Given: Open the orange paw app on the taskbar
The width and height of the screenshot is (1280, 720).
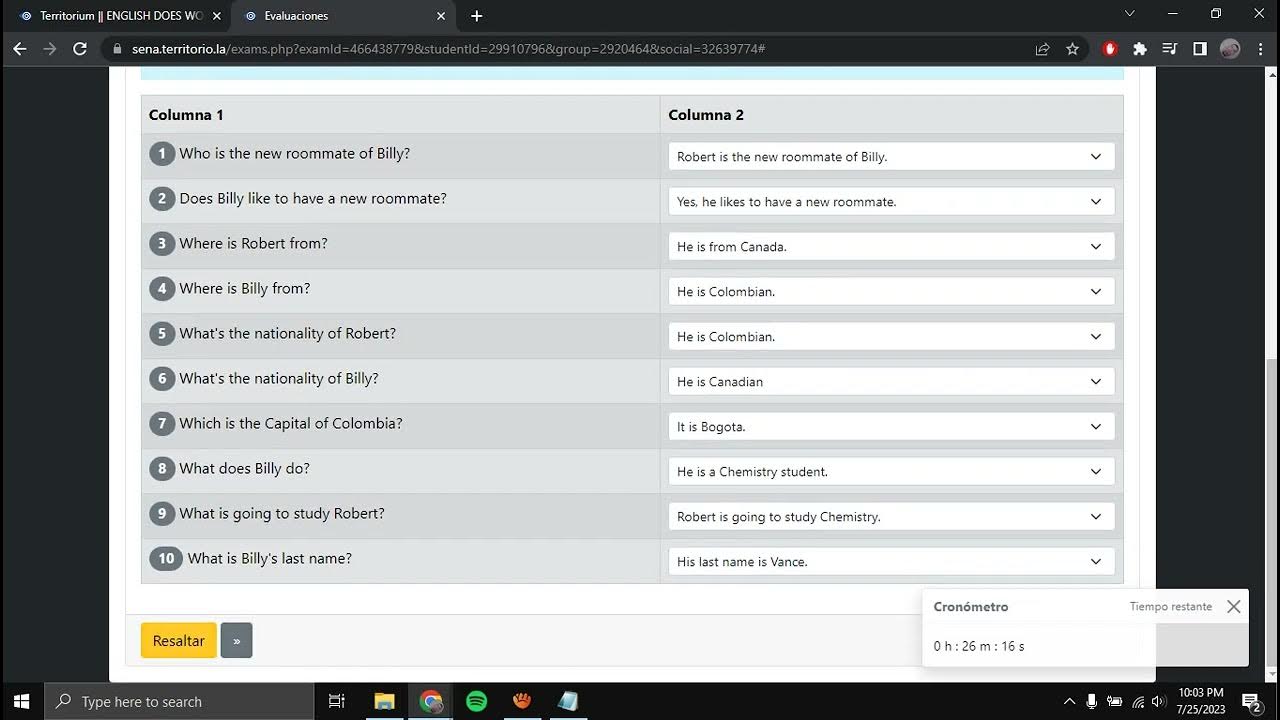Looking at the screenshot, I should (522, 701).
